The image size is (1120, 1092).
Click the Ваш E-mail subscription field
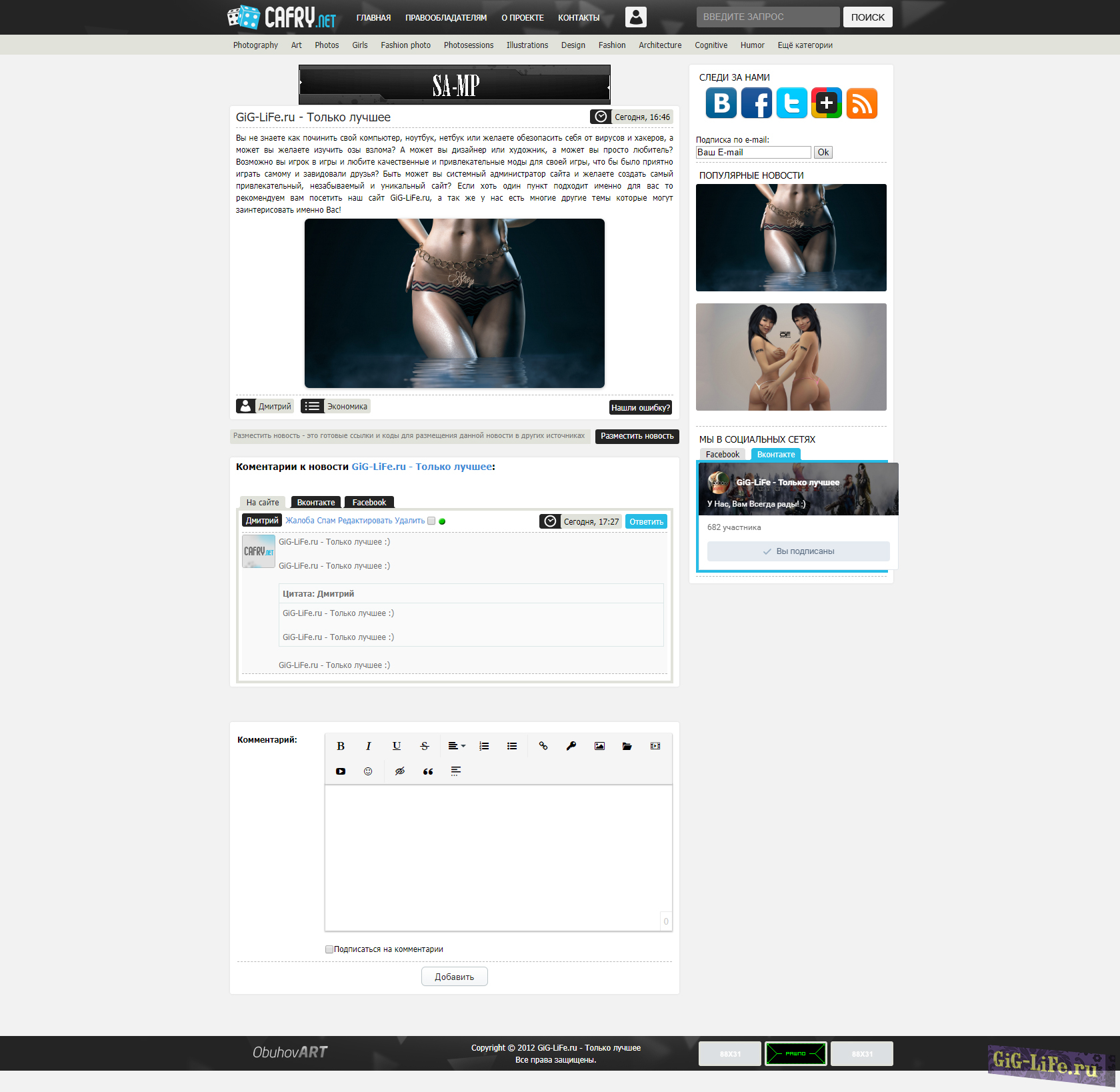coord(753,153)
